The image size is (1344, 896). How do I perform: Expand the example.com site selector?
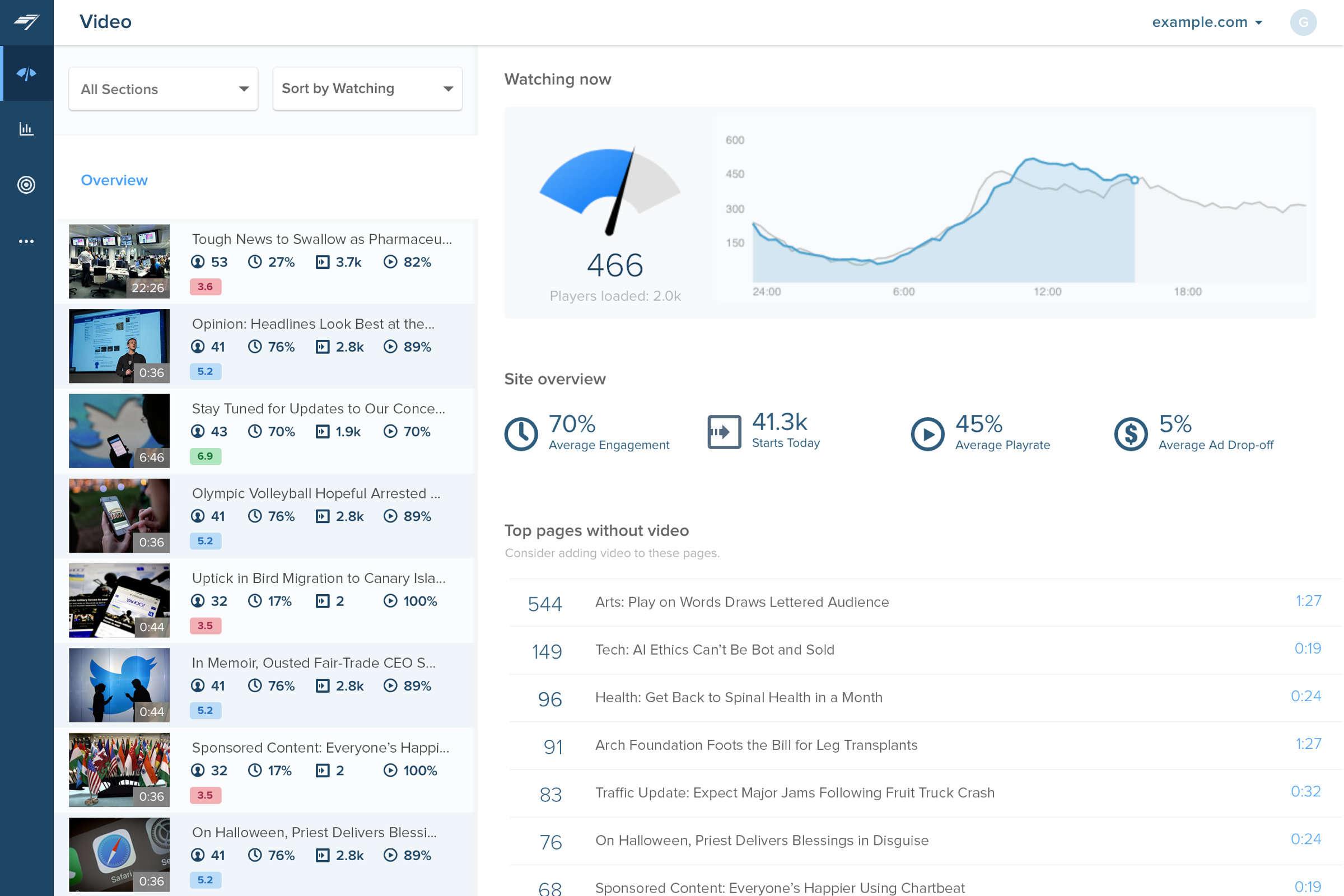pyautogui.click(x=1207, y=22)
